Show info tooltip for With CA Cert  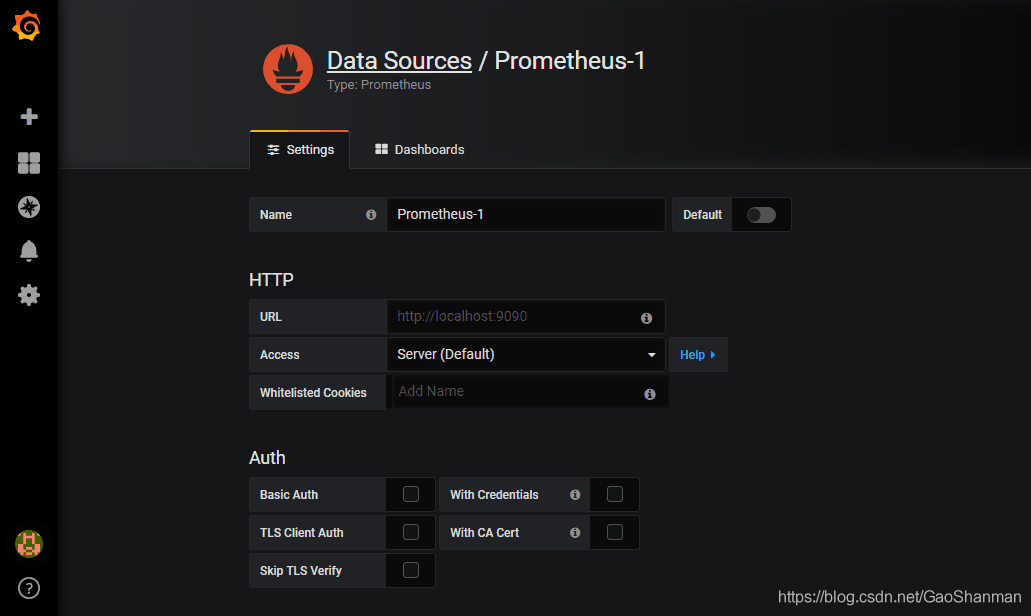coord(575,533)
